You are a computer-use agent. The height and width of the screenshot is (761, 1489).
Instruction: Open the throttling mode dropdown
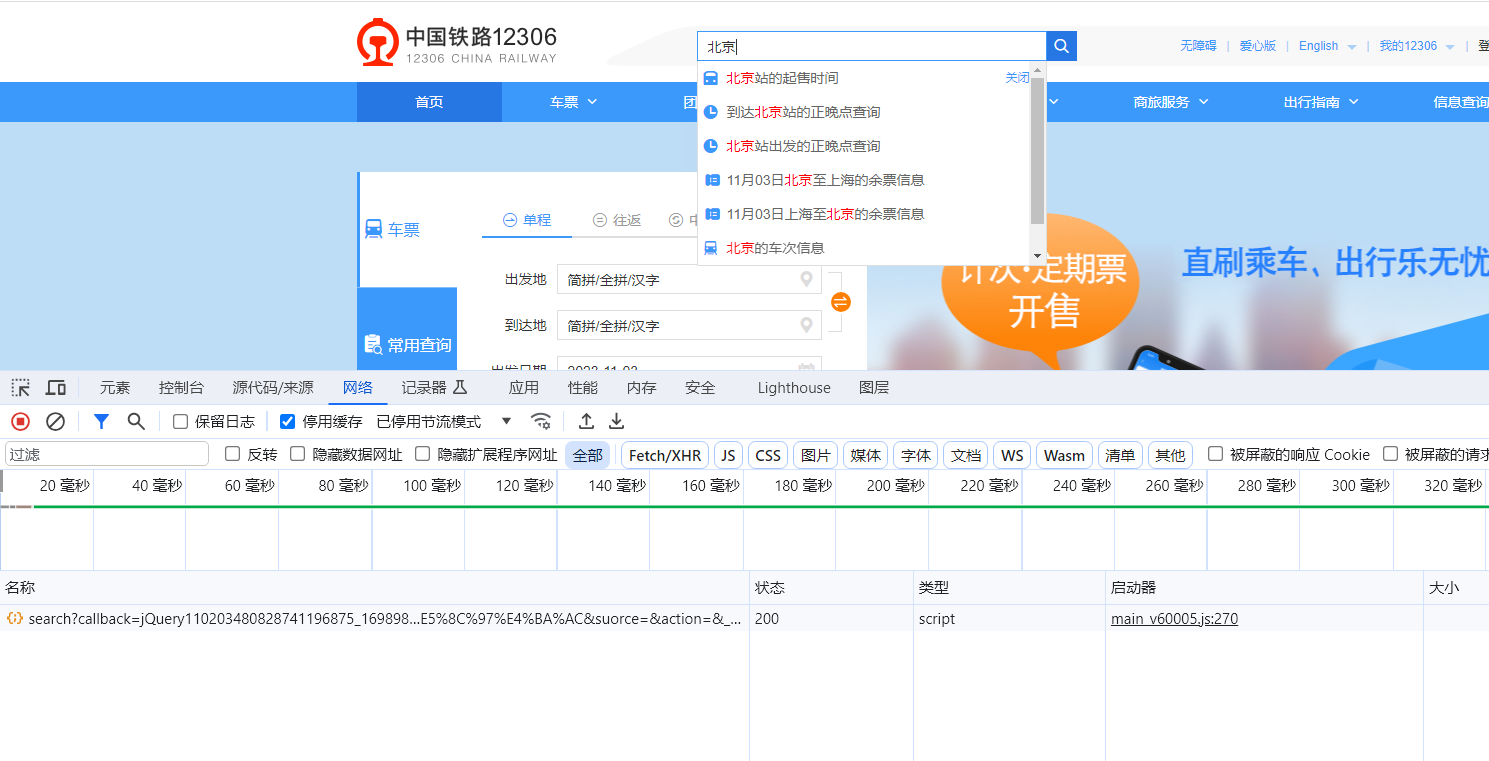[x=506, y=422]
